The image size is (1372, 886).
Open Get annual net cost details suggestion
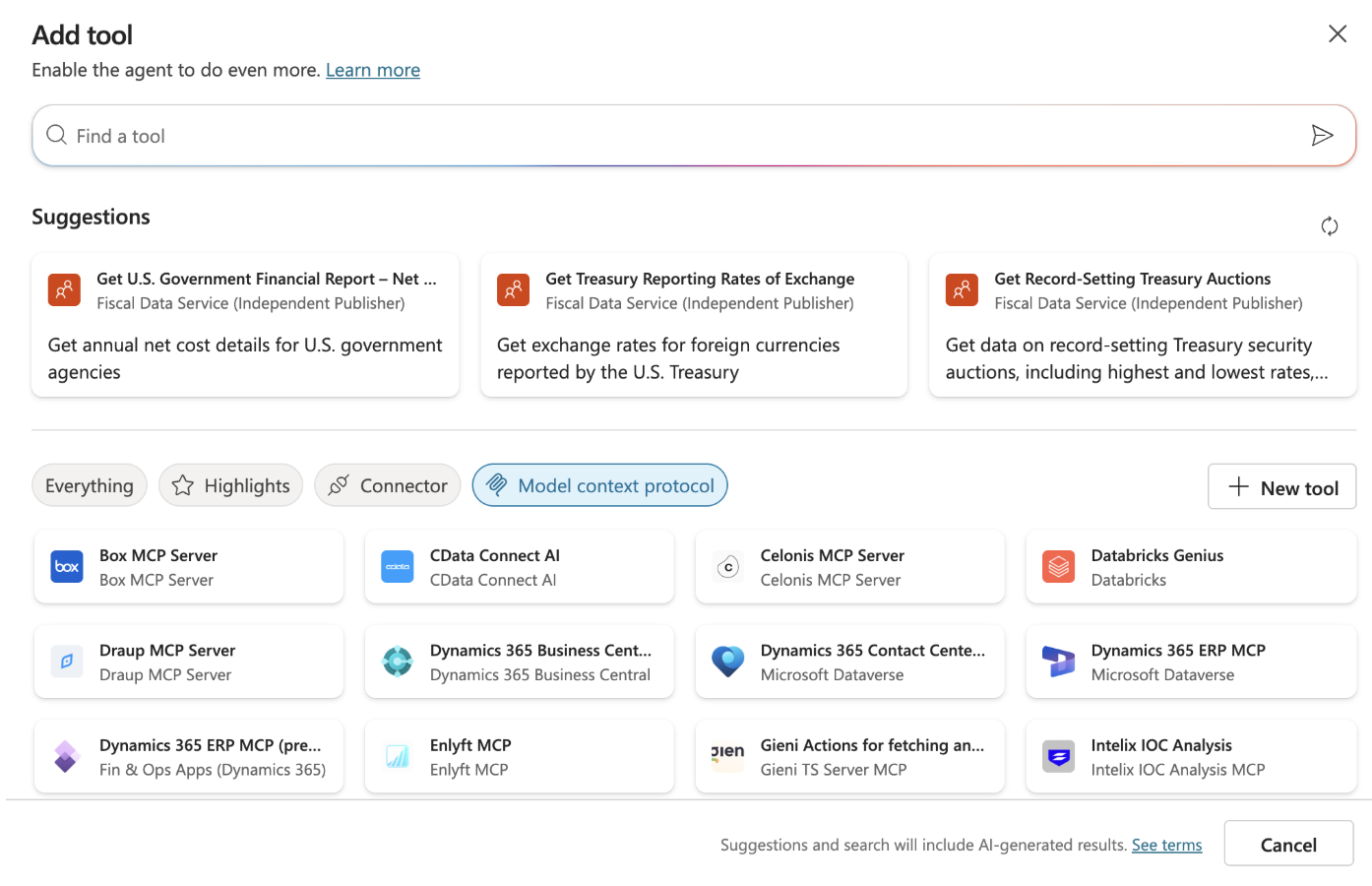point(245,326)
